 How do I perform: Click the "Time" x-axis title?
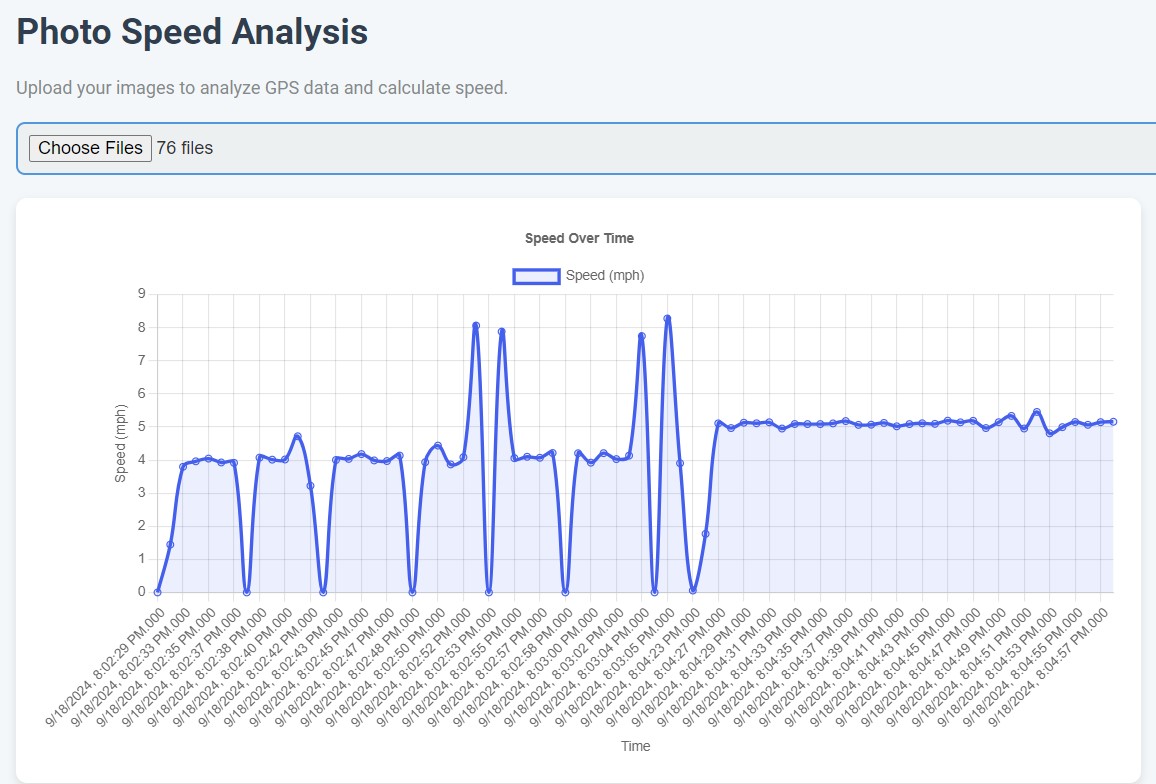coord(635,746)
